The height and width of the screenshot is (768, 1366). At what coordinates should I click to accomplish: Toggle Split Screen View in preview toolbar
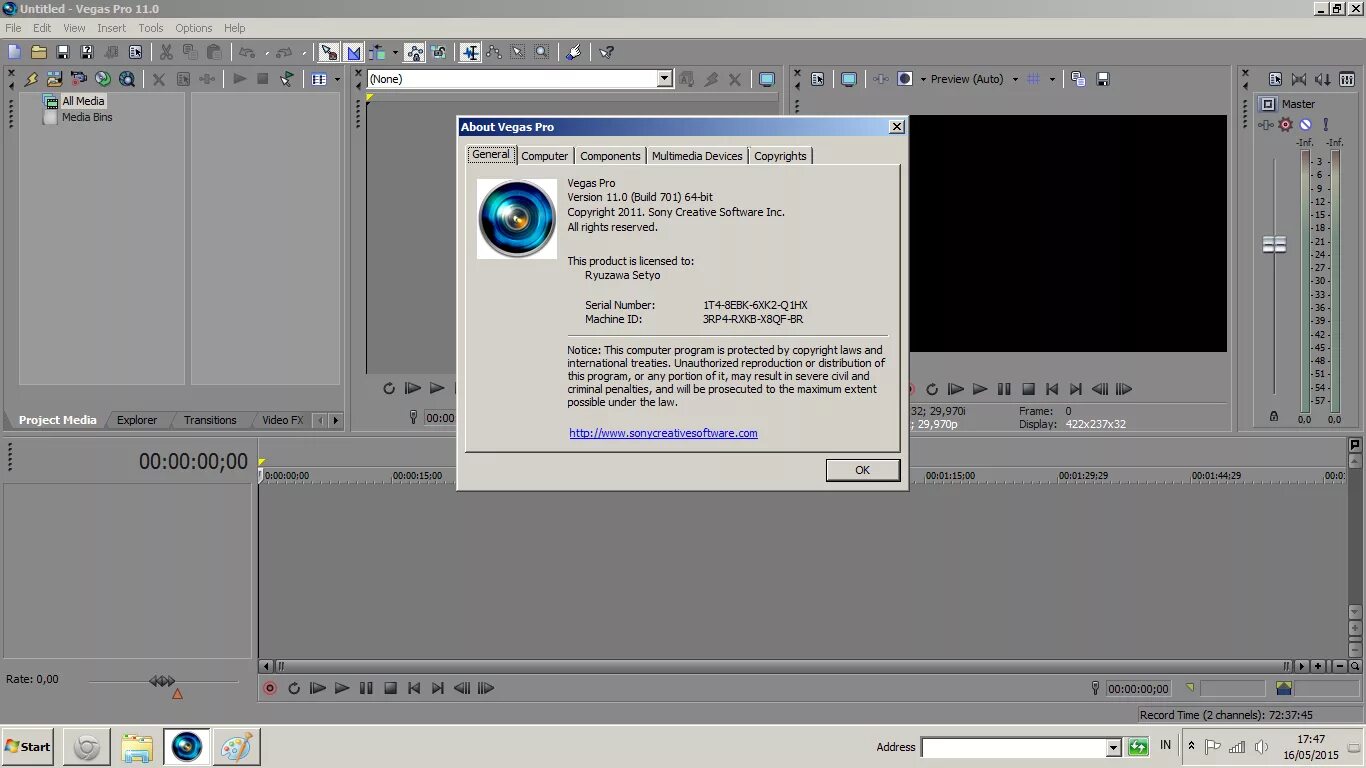905,79
